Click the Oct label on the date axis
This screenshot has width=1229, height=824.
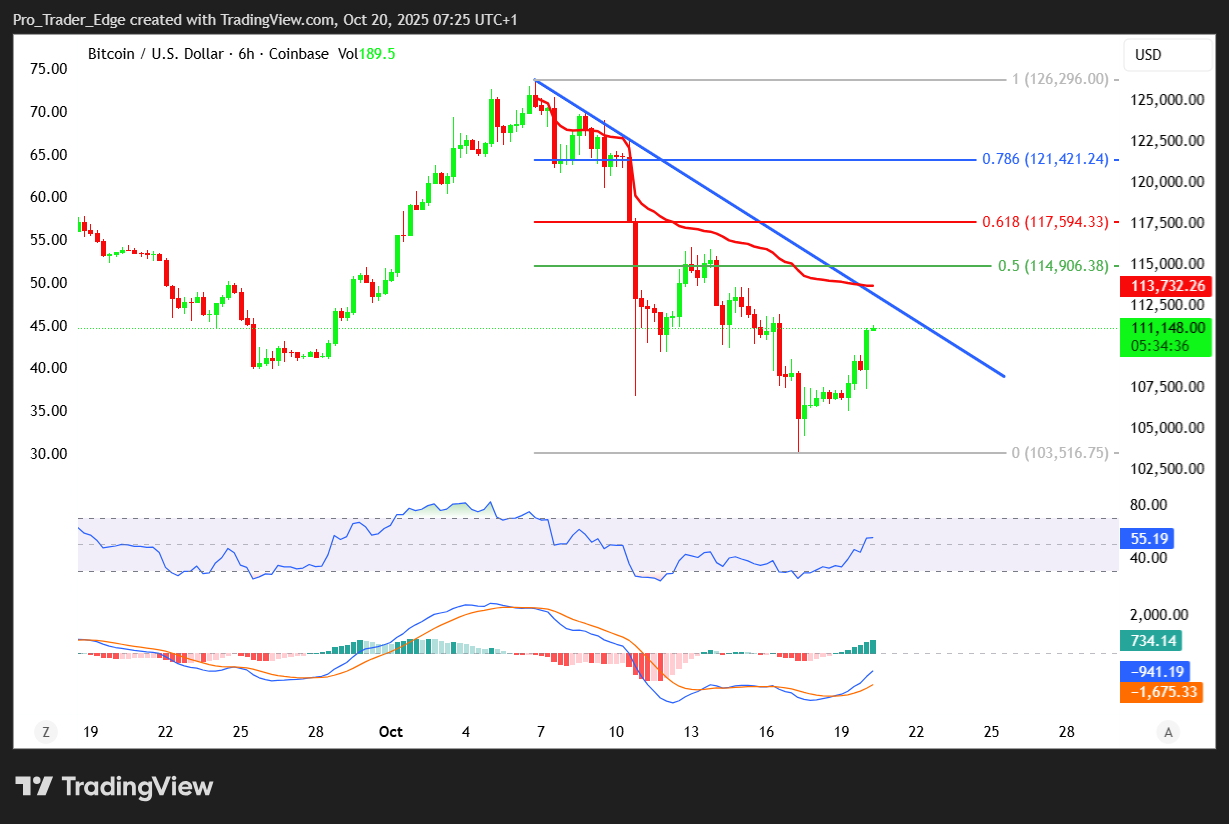tap(391, 732)
